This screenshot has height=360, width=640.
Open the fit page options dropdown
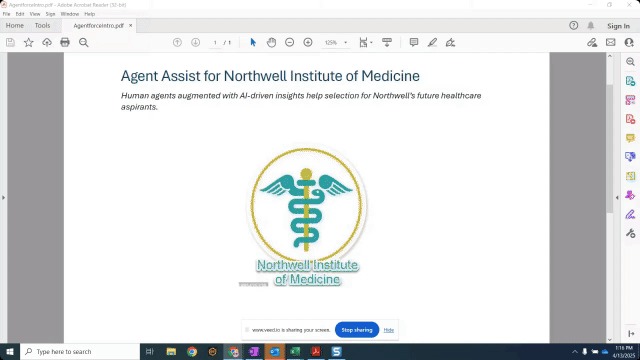coord(365,42)
